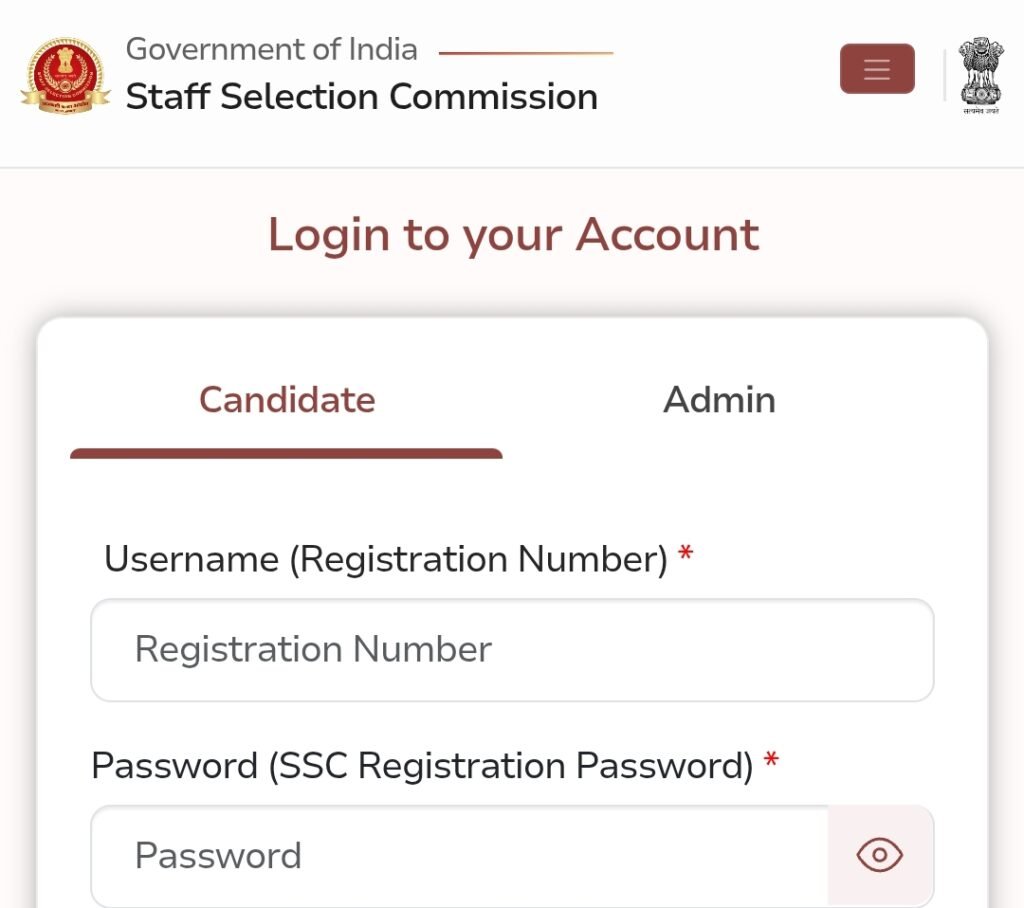Click the Password (SSC Registration Password) label
The height and width of the screenshot is (908, 1024).
pyautogui.click(x=422, y=766)
